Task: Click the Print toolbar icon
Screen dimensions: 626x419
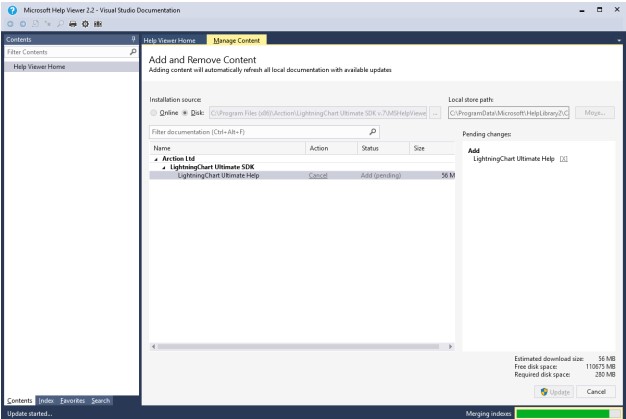Action: point(73,24)
